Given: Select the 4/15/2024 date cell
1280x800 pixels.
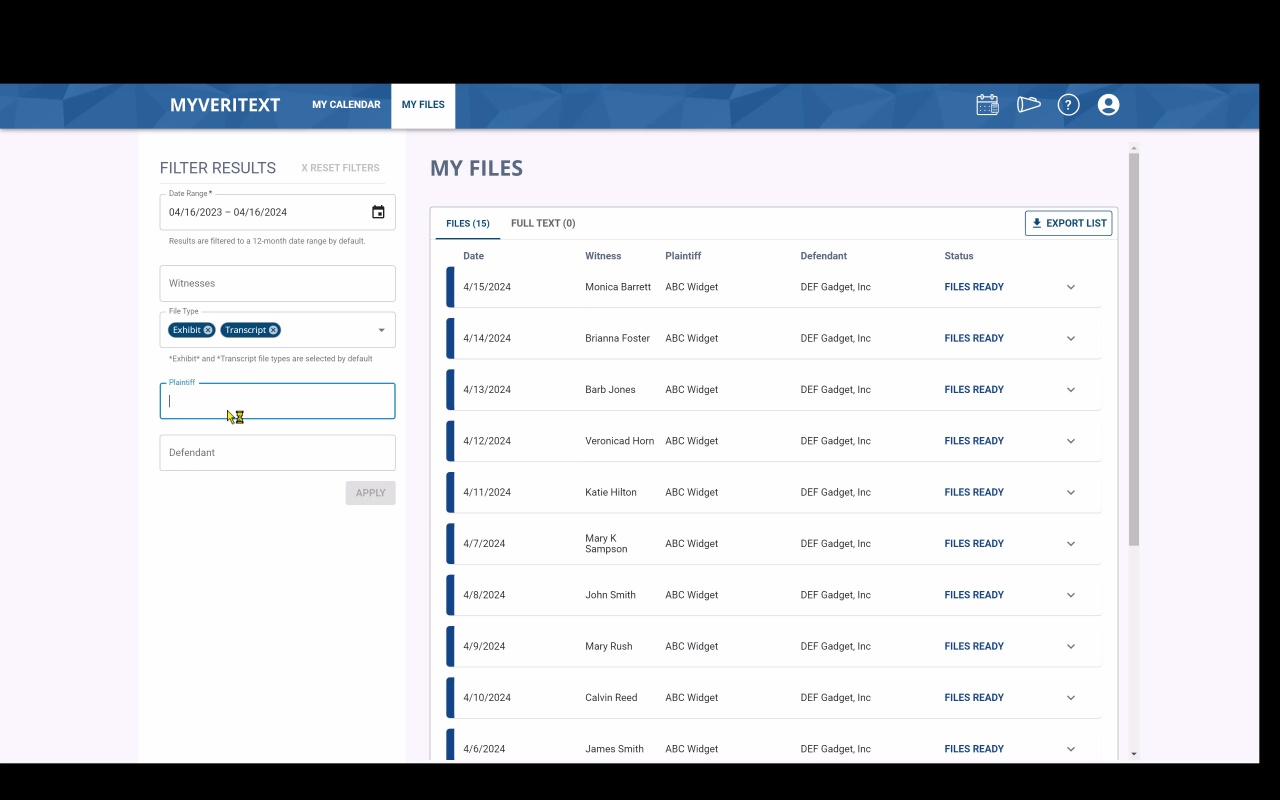Looking at the screenshot, I should pyautogui.click(x=487, y=287).
